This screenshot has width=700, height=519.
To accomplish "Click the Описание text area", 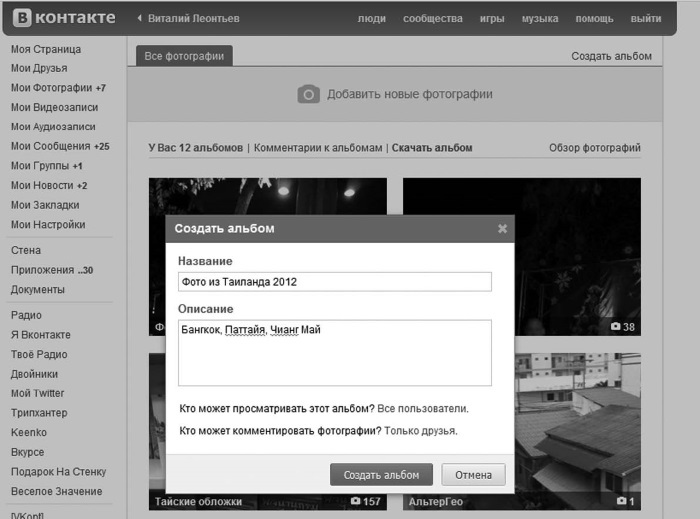I will [334, 352].
